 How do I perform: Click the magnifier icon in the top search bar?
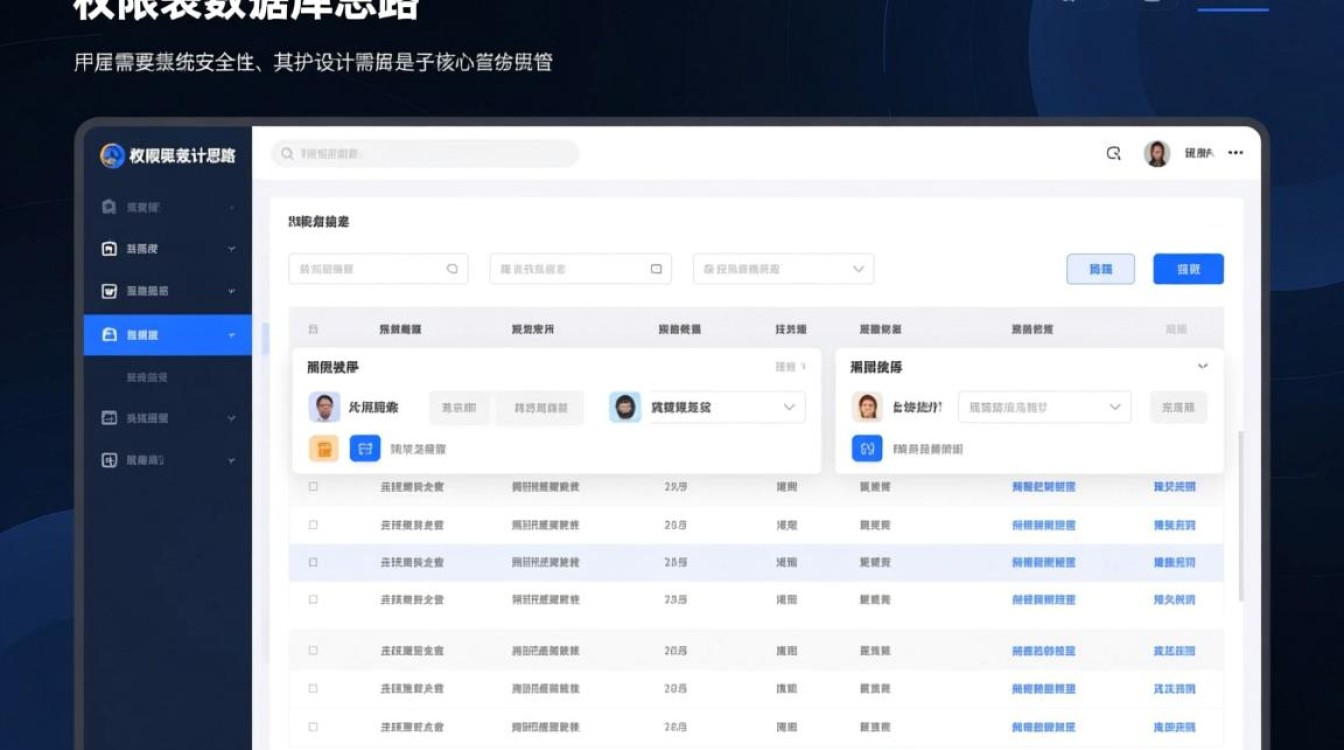288,154
